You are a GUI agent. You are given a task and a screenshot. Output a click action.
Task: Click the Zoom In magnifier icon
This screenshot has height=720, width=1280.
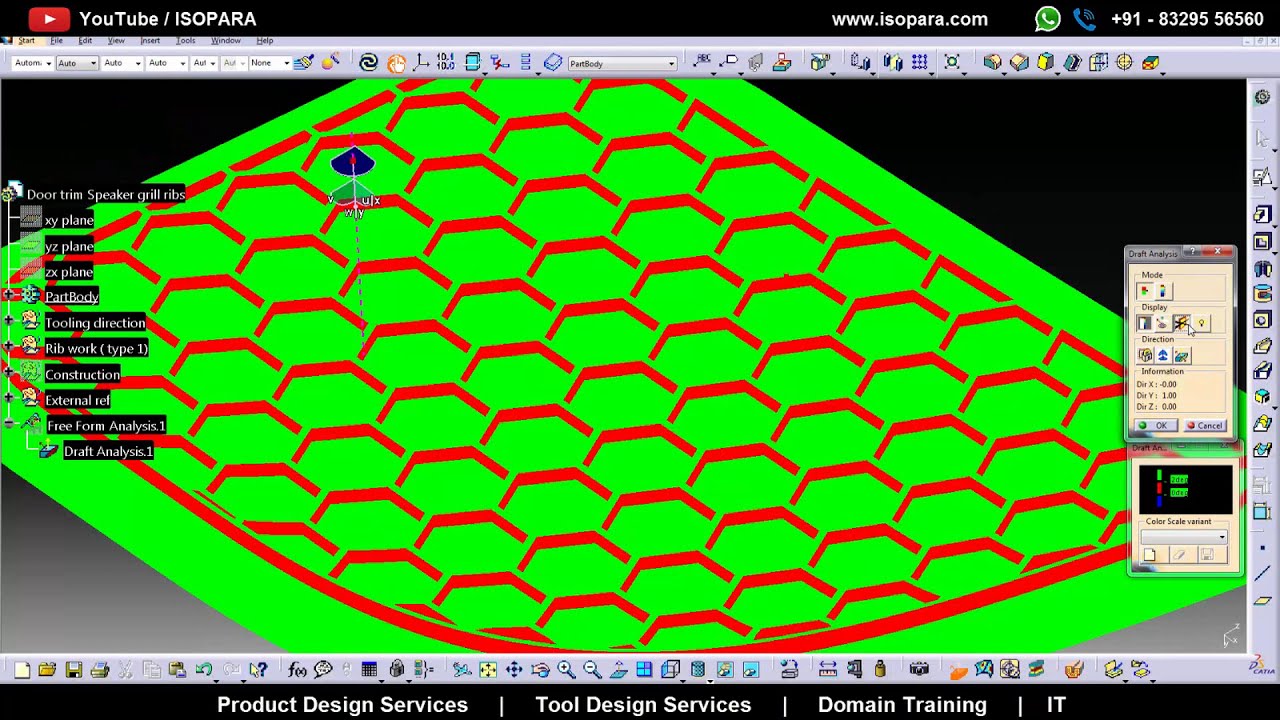click(566, 670)
